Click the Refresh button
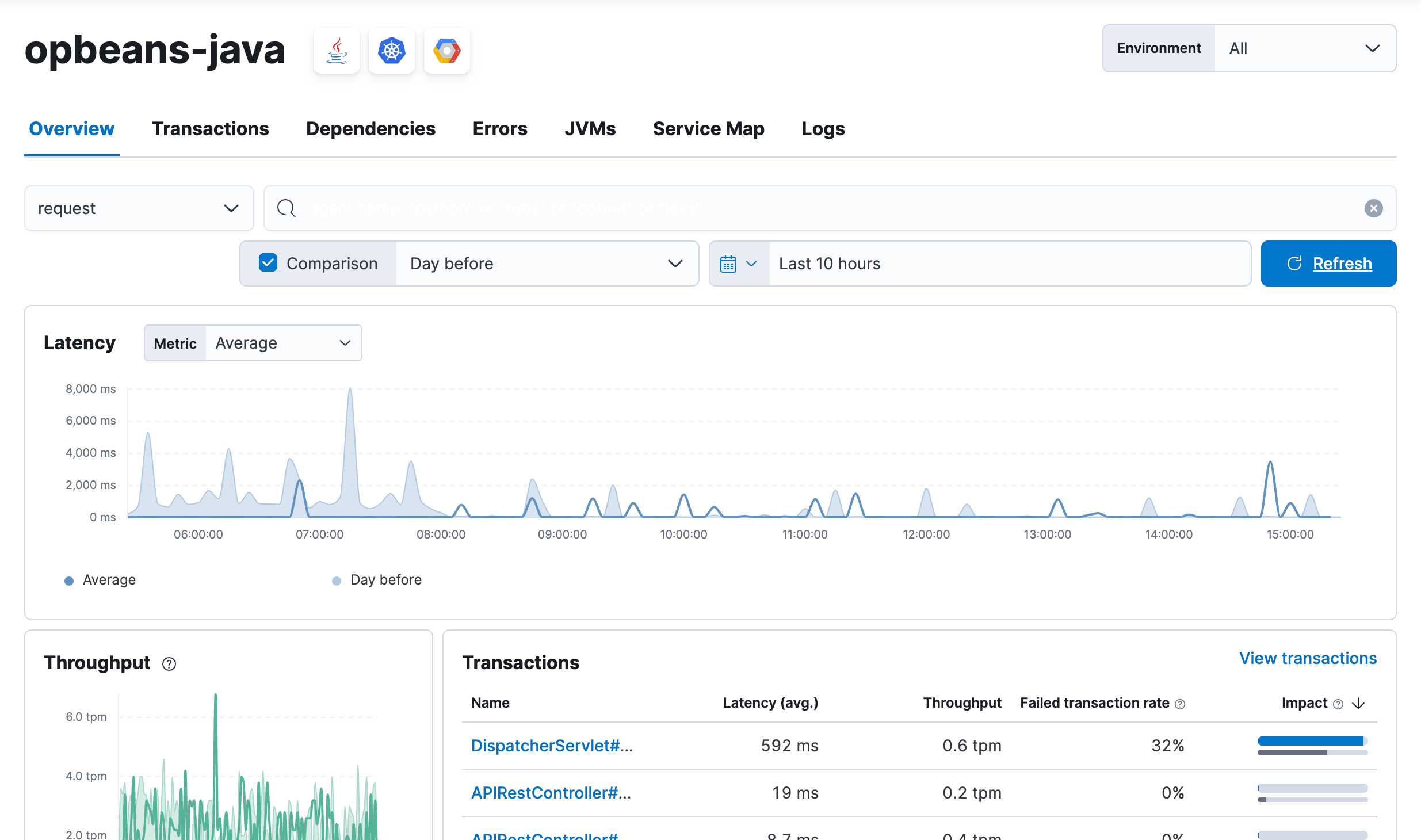This screenshot has width=1421, height=840. click(1328, 264)
